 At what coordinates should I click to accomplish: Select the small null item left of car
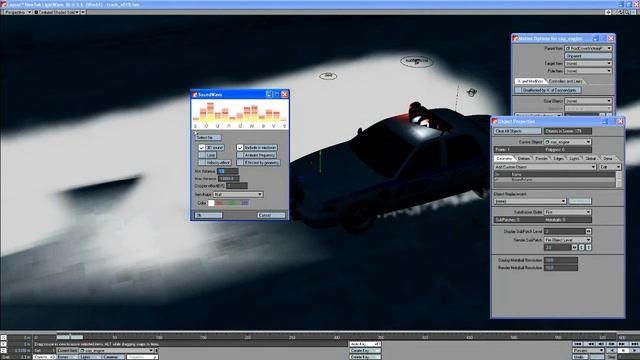pyautogui.click(x=328, y=76)
